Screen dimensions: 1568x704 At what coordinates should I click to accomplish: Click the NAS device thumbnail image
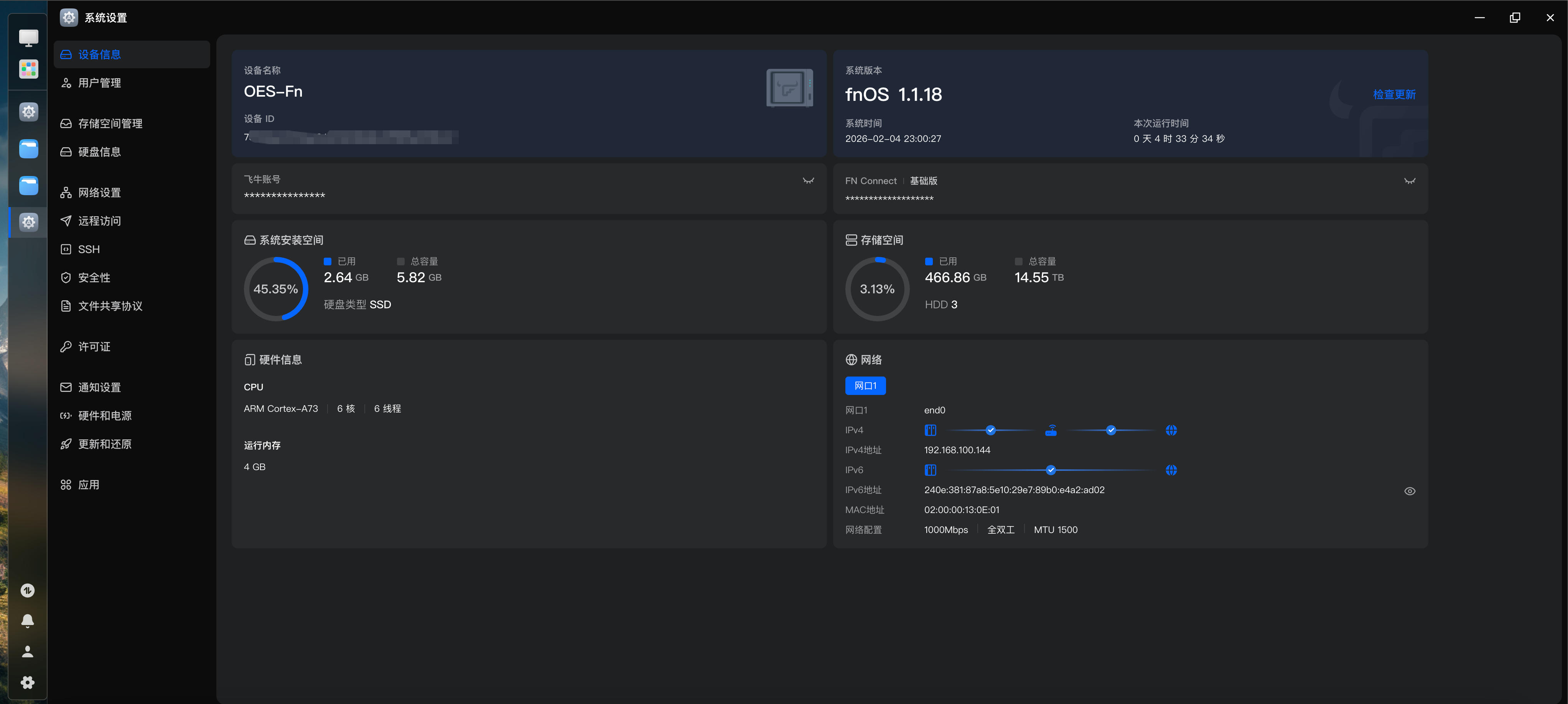(789, 88)
